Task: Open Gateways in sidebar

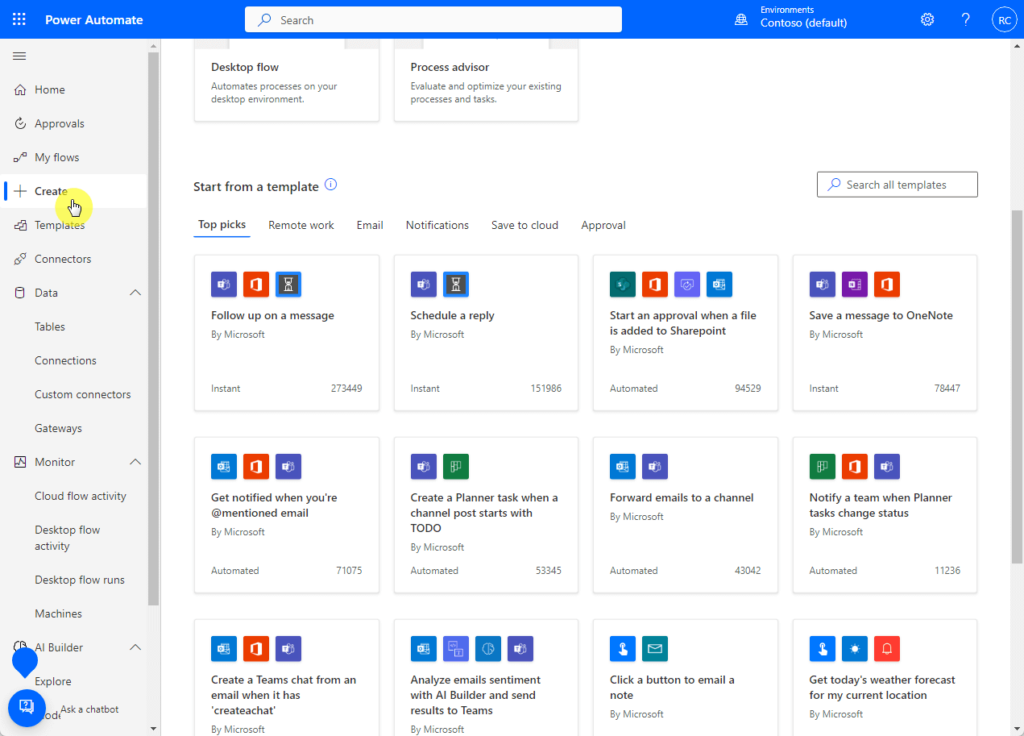Action: pyautogui.click(x=58, y=428)
